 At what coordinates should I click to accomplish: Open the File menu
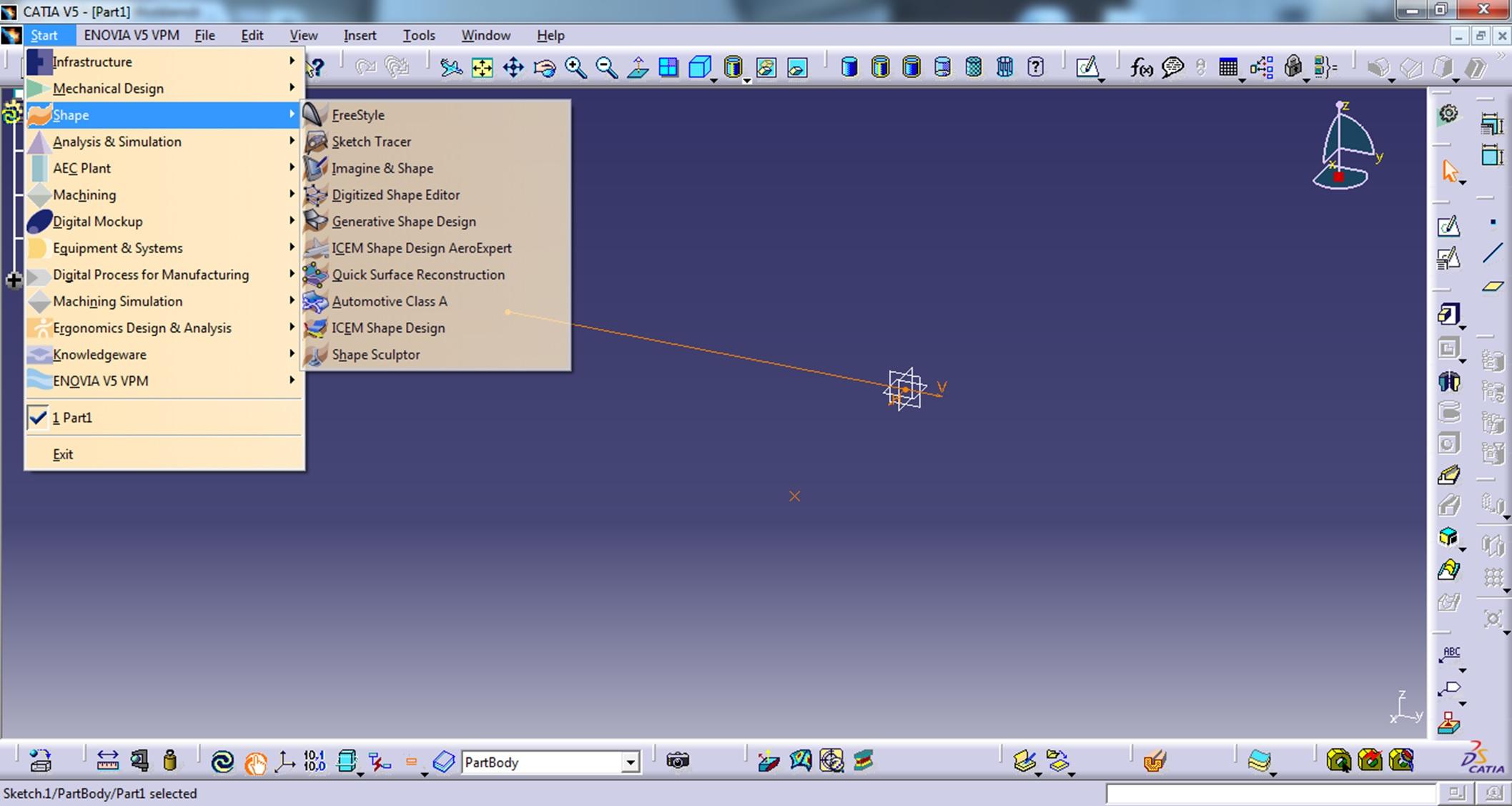[204, 35]
